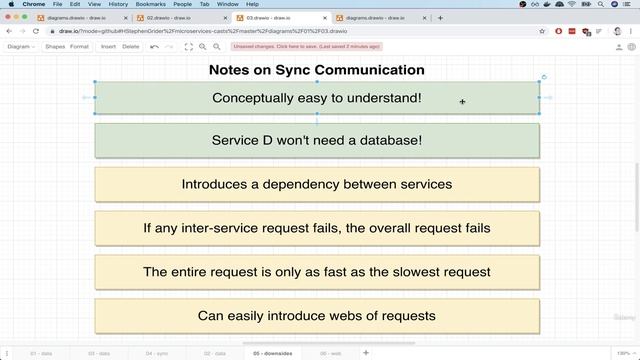Go back to the previous page
The width and height of the screenshot is (640, 360).
[x=9, y=31]
